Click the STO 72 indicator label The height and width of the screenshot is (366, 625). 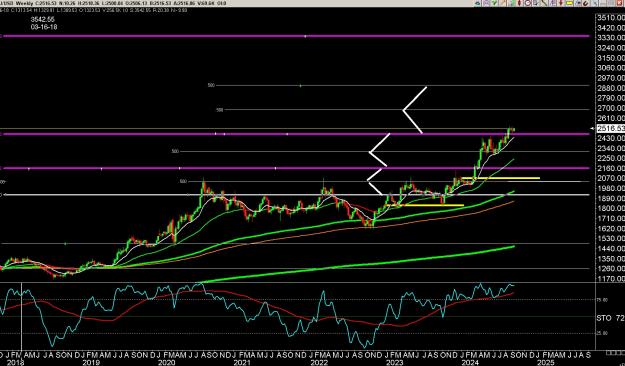point(610,318)
